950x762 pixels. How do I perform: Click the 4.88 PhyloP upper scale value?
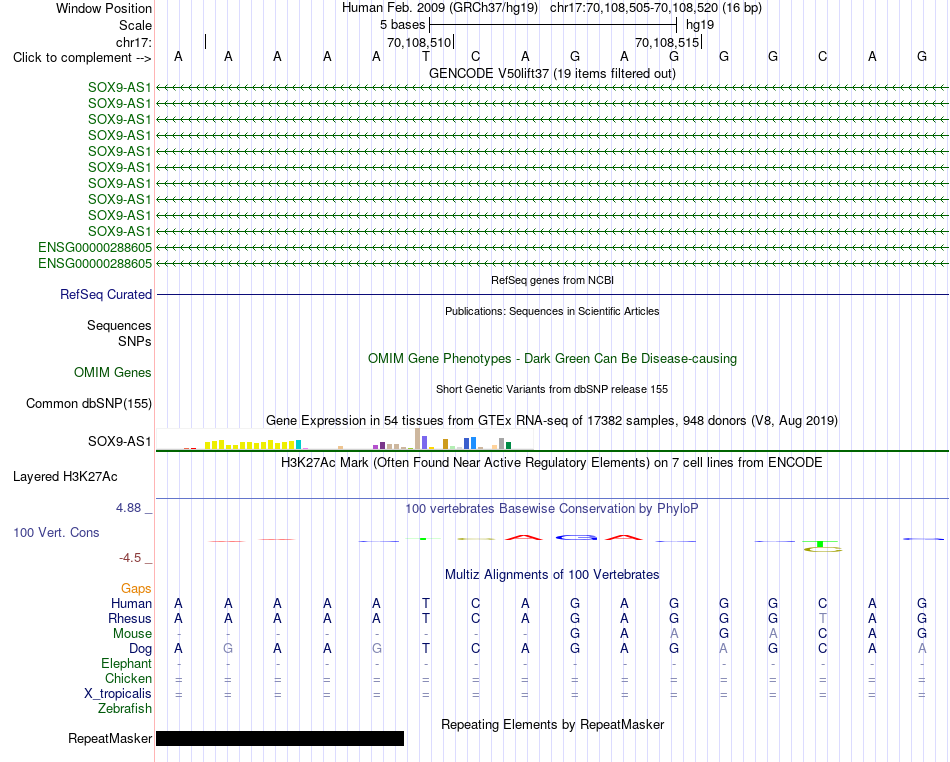click(x=128, y=508)
